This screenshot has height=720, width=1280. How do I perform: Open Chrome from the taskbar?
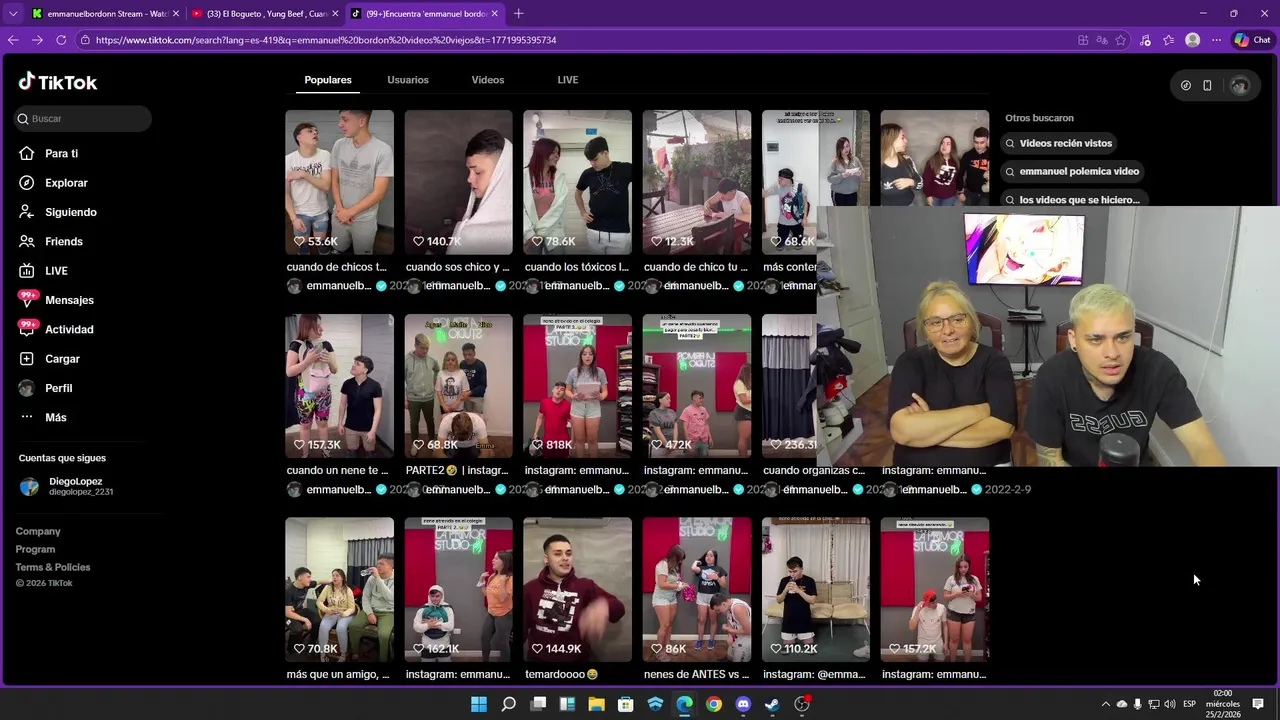tap(714, 704)
